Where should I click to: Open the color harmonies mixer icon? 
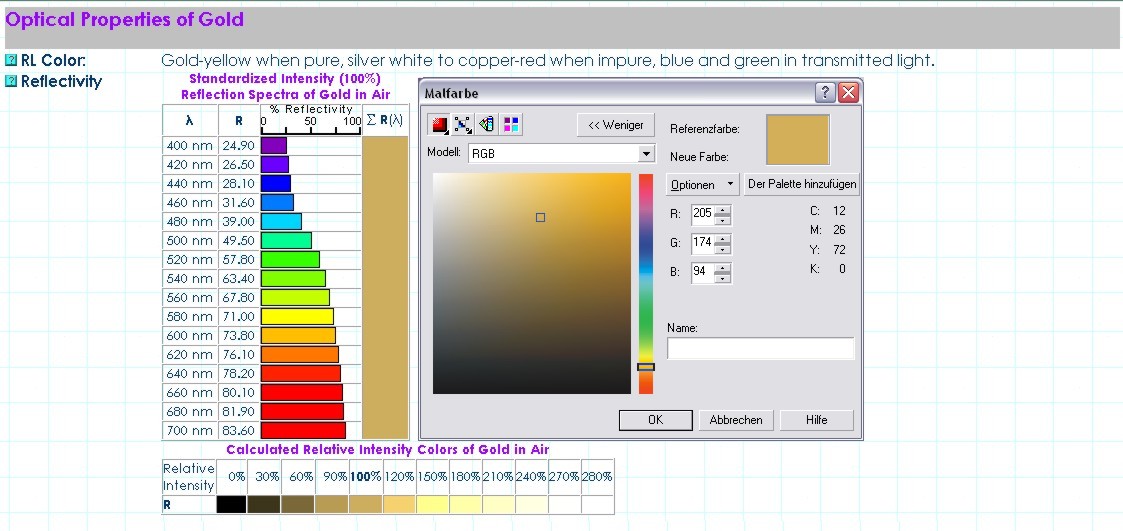click(x=463, y=124)
